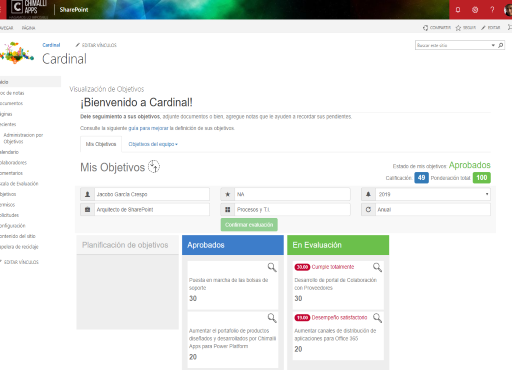Open Documentos in left navigation
The height and width of the screenshot is (384, 512).
click(11, 103)
